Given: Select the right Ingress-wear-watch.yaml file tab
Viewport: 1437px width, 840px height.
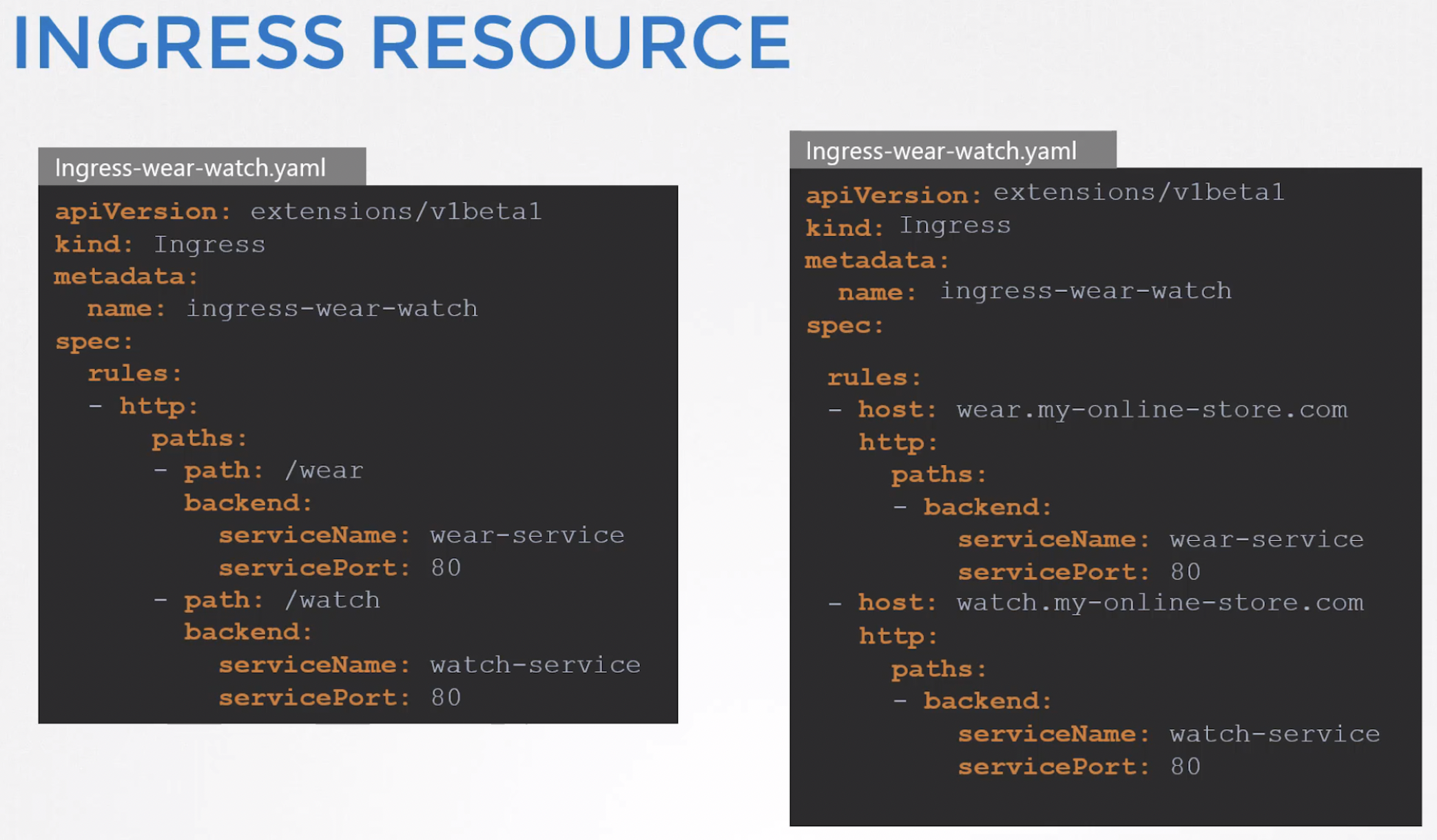Looking at the screenshot, I should 941,151.
